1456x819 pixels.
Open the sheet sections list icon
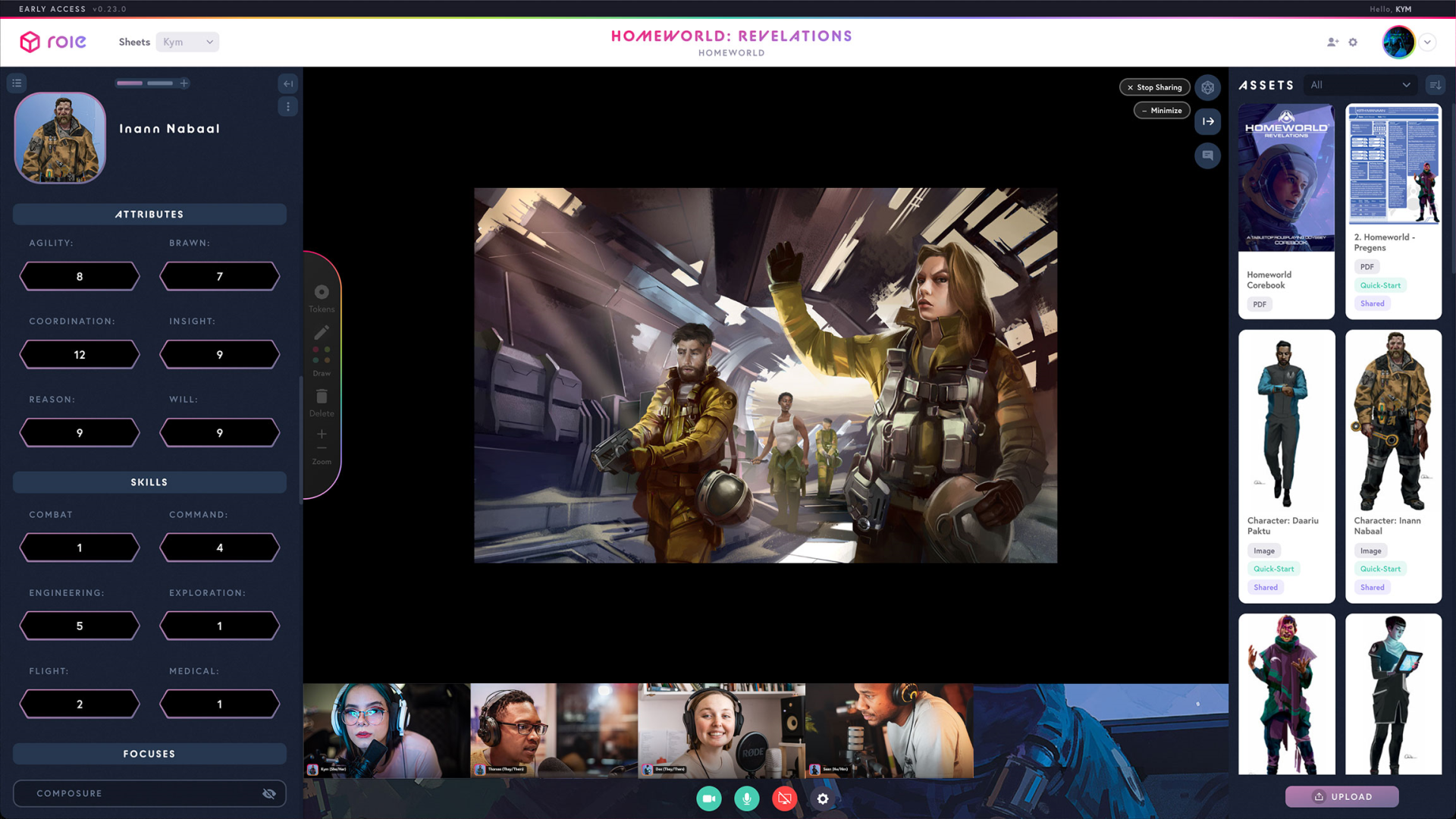click(x=17, y=83)
